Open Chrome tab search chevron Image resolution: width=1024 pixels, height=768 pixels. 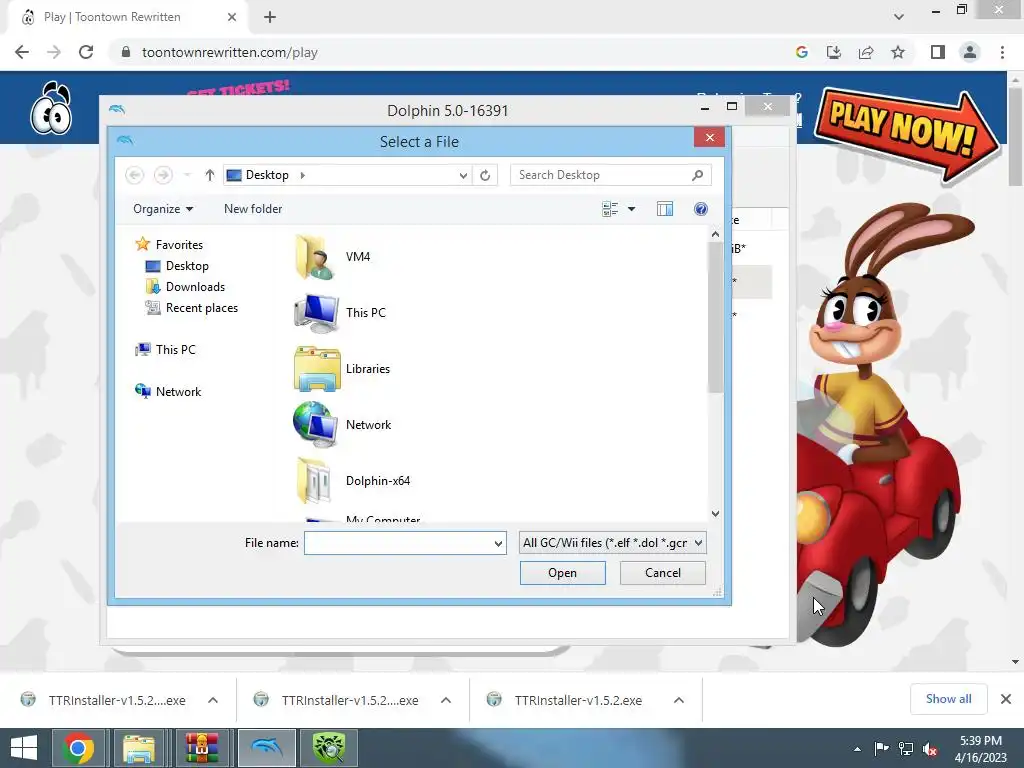(899, 17)
